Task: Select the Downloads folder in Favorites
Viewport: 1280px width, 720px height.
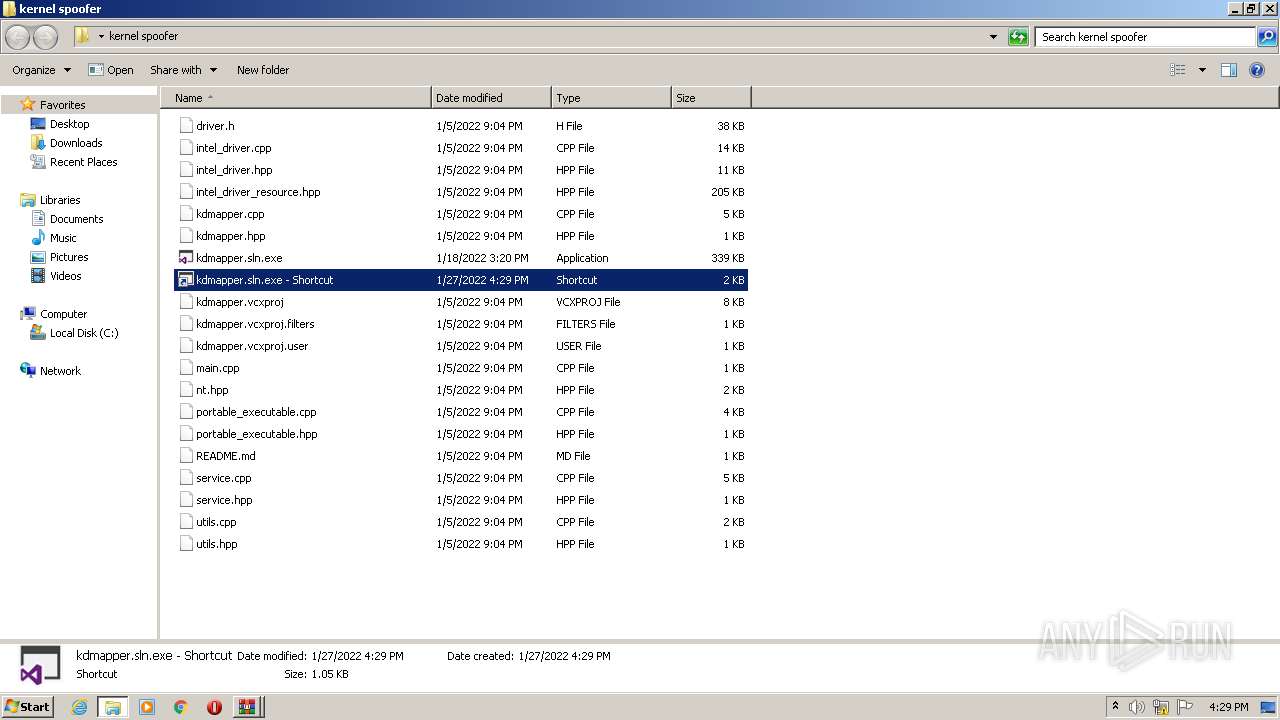Action: coord(76,143)
